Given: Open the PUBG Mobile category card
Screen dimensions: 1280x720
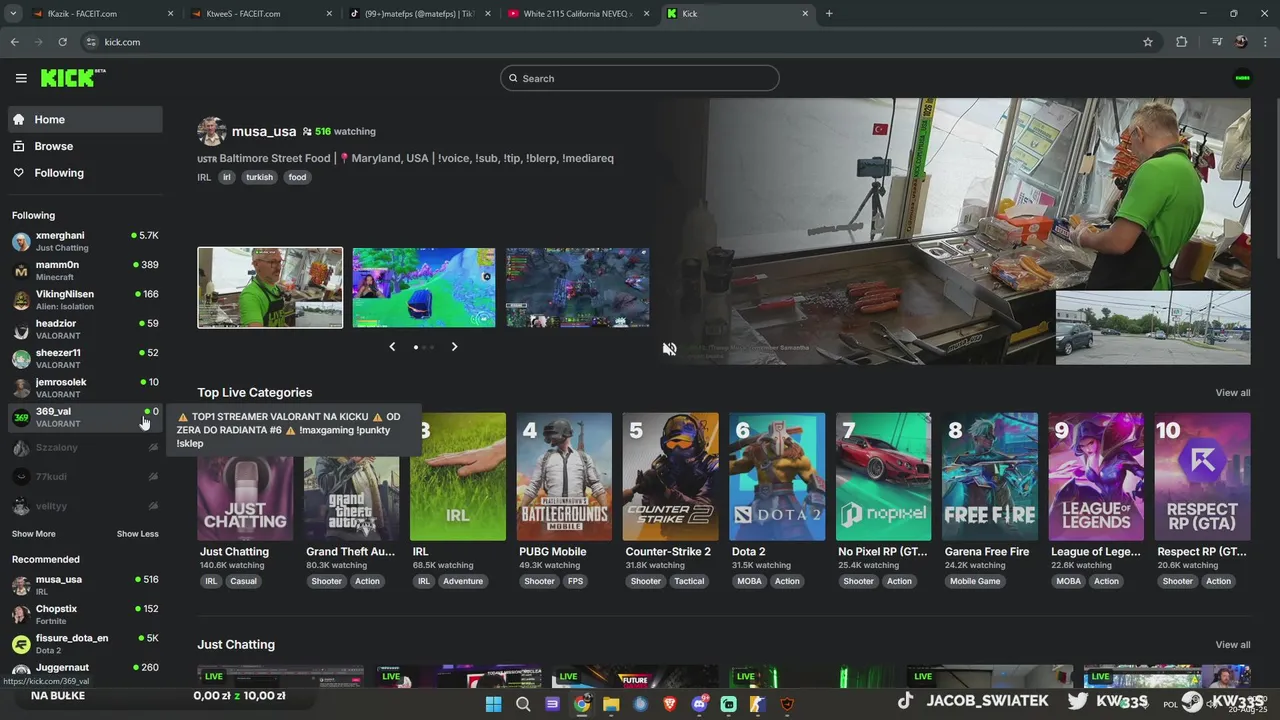Looking at the screenshot, I should pyautogui.click(x=564, y=477).
